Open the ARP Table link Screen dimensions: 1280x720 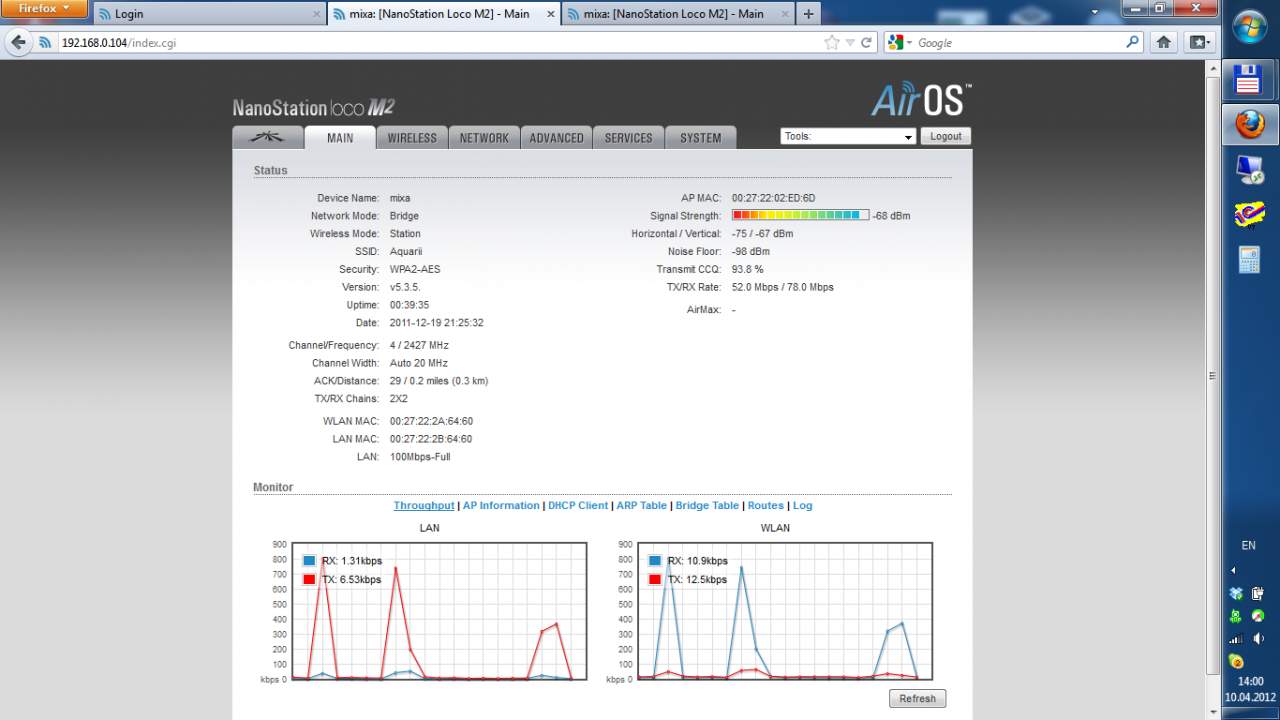641,506
